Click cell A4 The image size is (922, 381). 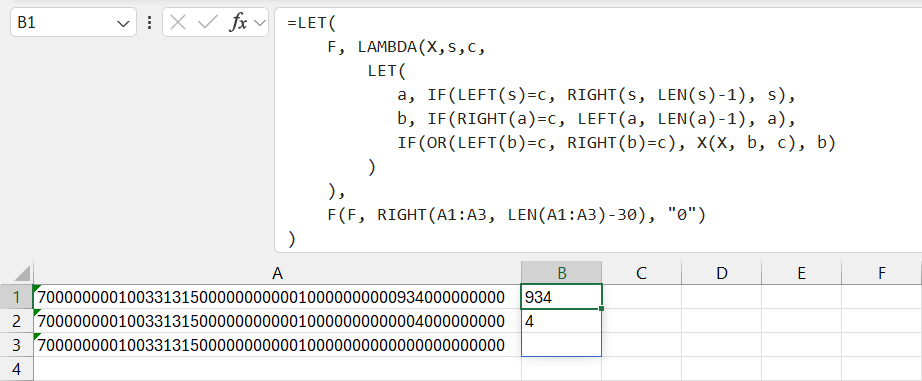(278, 369)
